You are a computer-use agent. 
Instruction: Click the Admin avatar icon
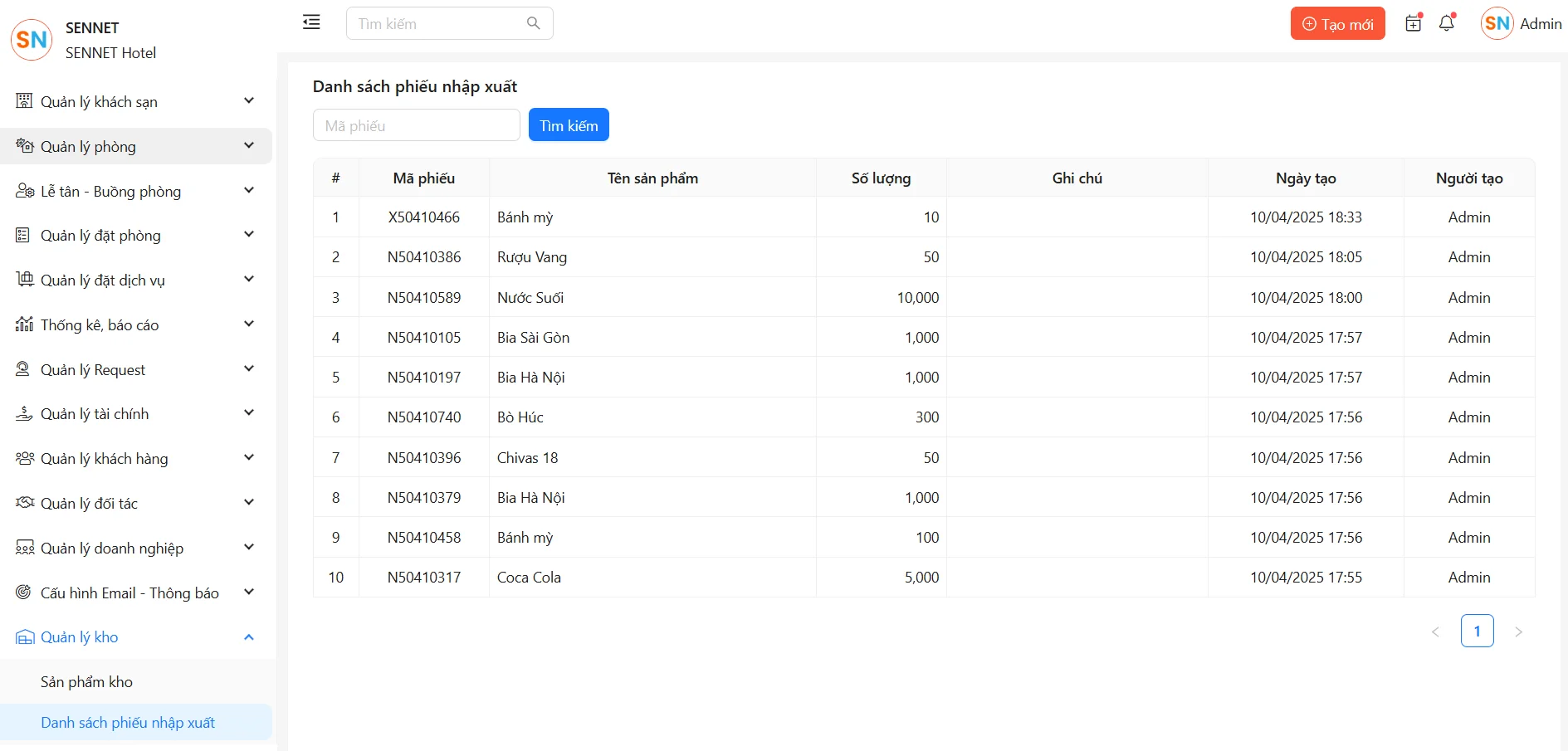coord(1497,23)
